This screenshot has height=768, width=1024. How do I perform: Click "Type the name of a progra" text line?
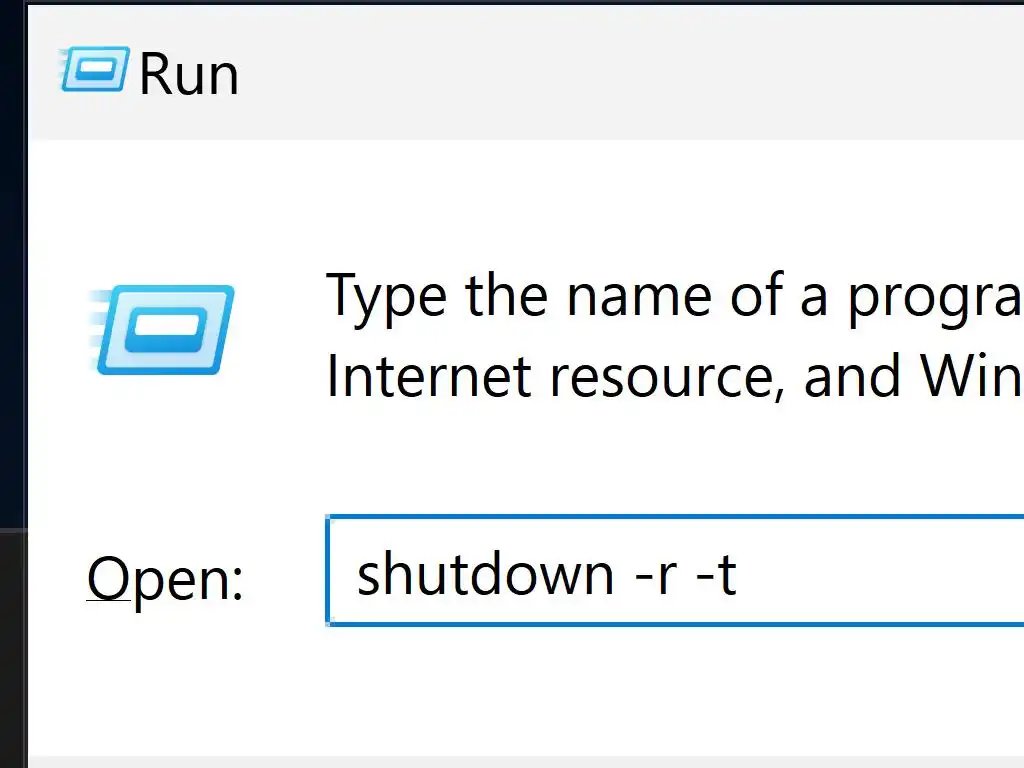tap(675, 296)
